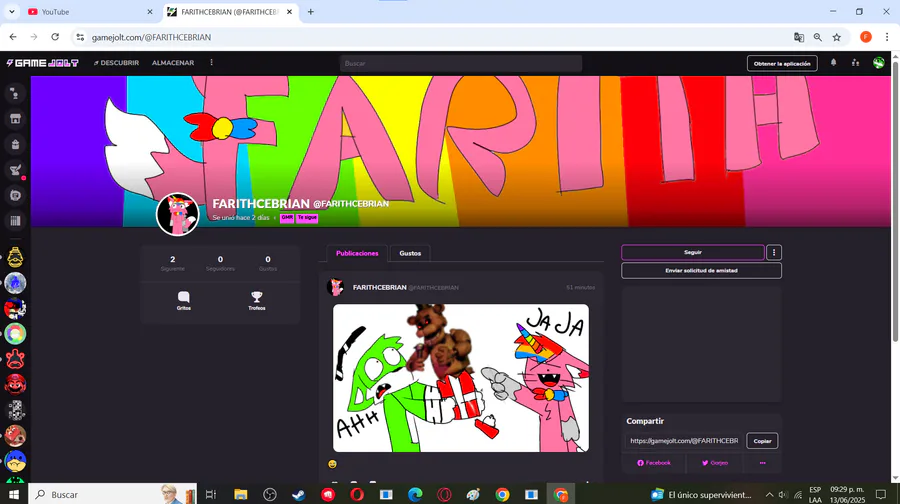Image resolution: width=900 pixels, height=504 pixels.
Task: Click the post timestamp 51 minutos
Action: 580,288
